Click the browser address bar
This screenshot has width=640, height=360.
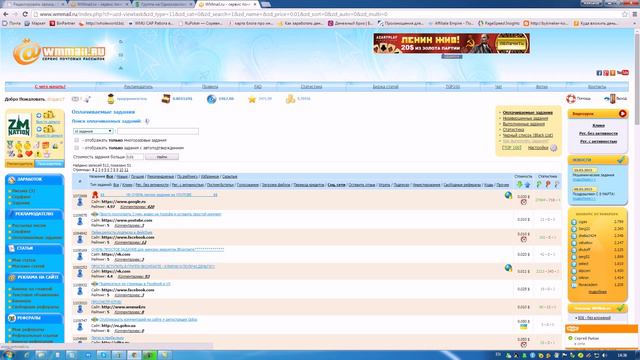(327, 14)
